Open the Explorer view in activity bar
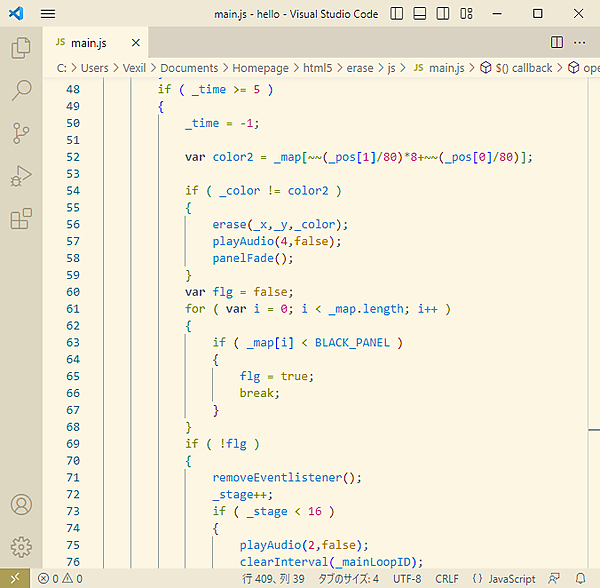 click(x=21, y=47)
